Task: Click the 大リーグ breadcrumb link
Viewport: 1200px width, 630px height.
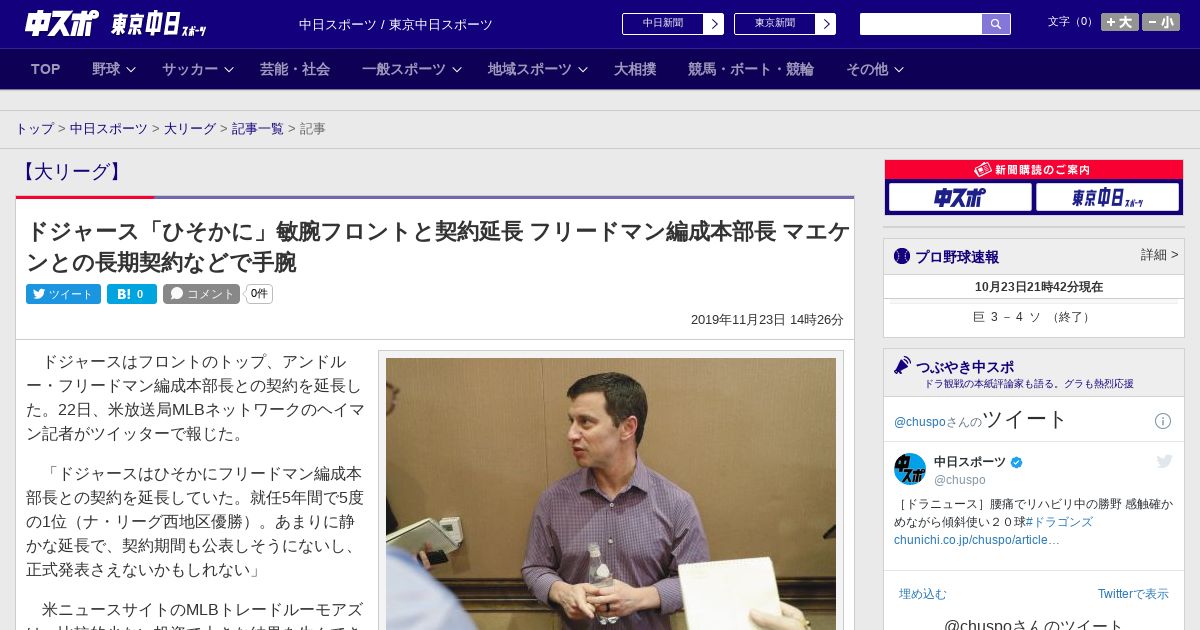Action: pyautogui.click(x=190, y=129)
